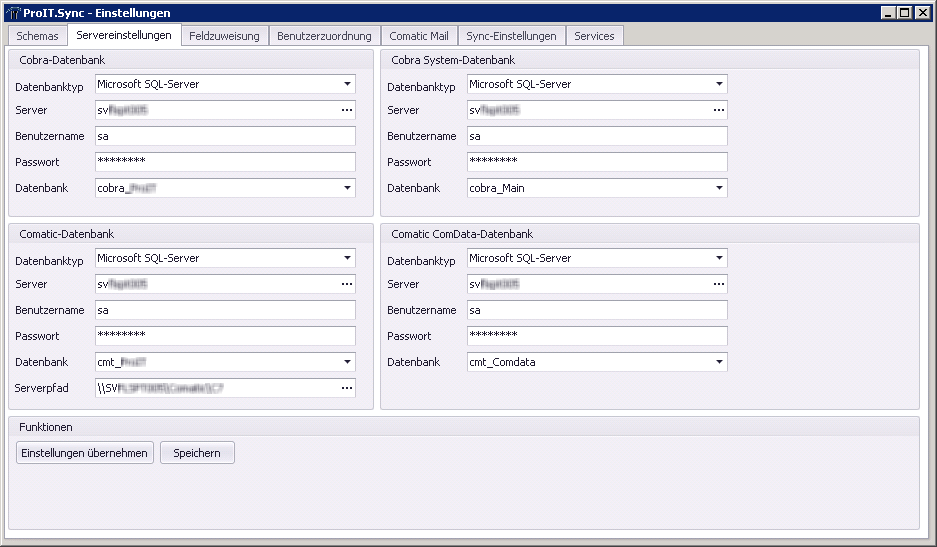Image resolution: width=937 pixels, height=547 pixels.
Task: Click the Einstellungen übernehmen button
Action: pos(85,453)
